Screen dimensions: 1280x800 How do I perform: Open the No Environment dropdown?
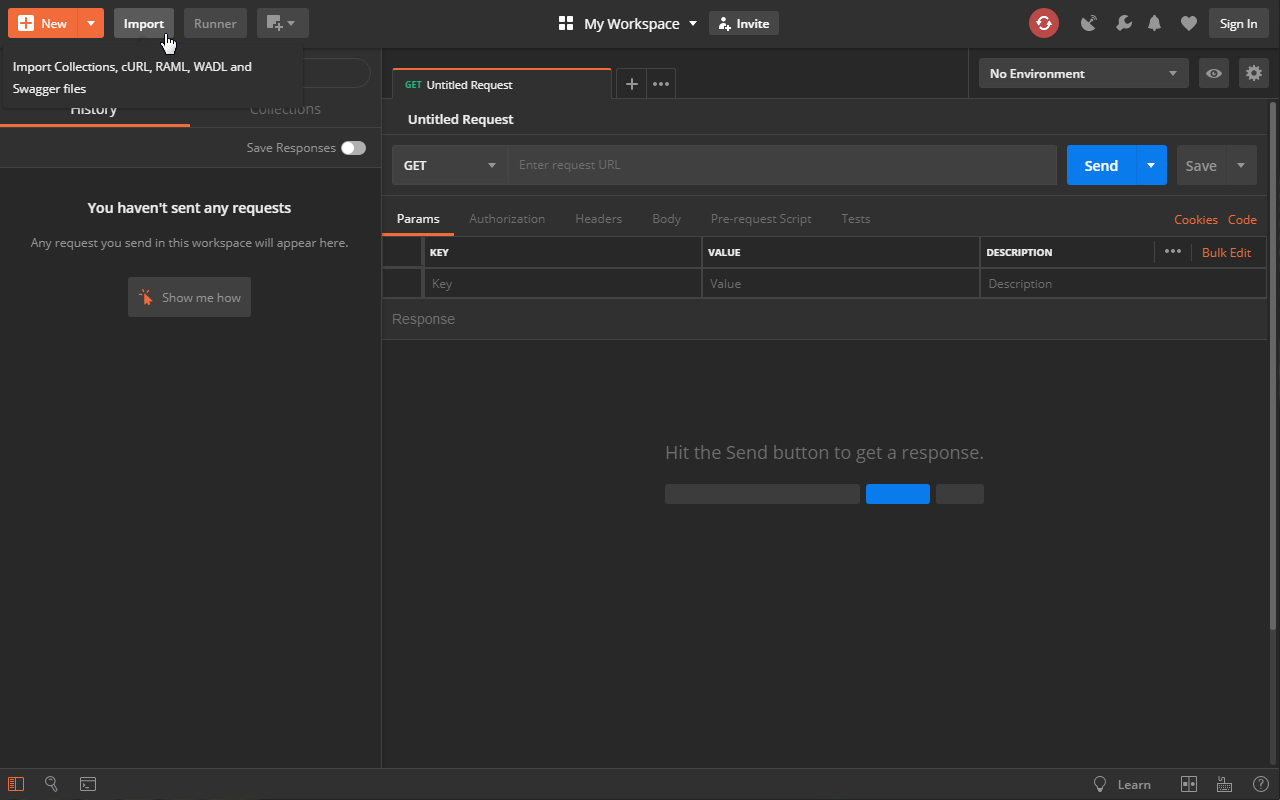(1084, 73)
